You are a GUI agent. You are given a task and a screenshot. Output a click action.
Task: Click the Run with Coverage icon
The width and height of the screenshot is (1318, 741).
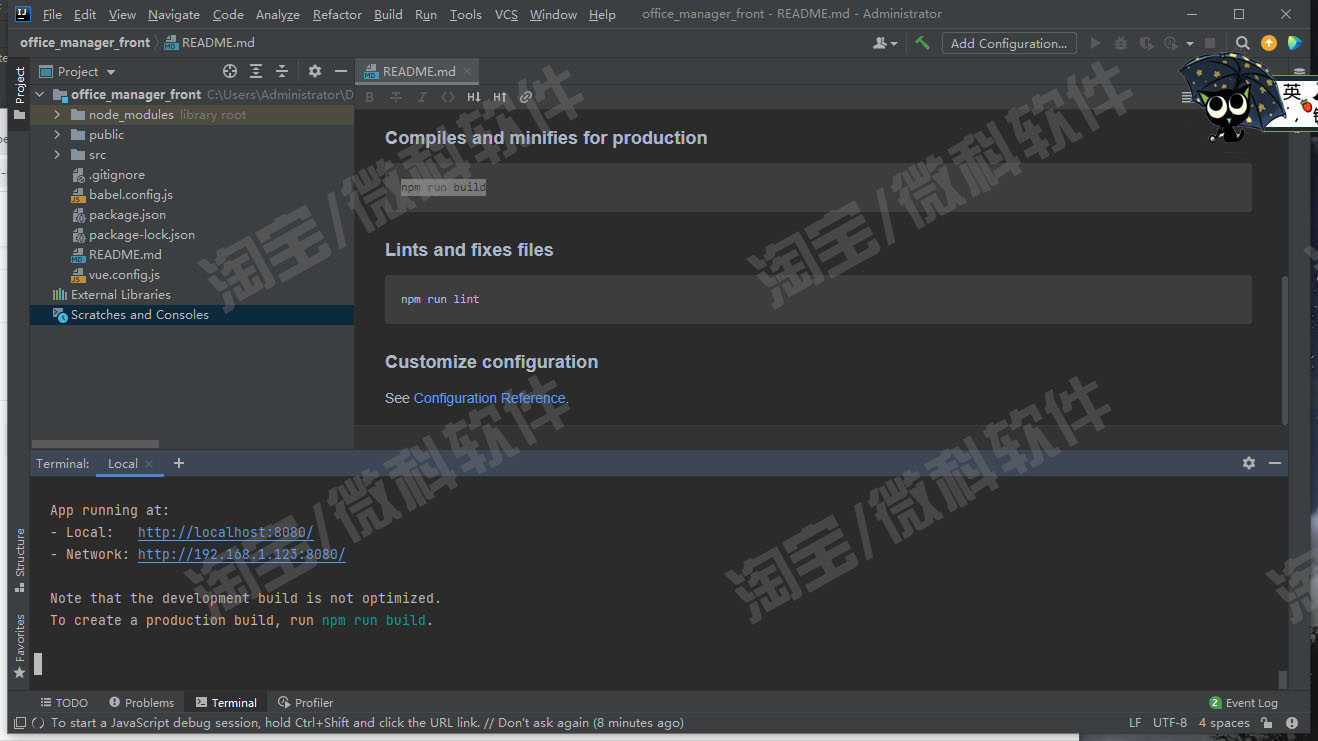click(x=1146, y=43)
